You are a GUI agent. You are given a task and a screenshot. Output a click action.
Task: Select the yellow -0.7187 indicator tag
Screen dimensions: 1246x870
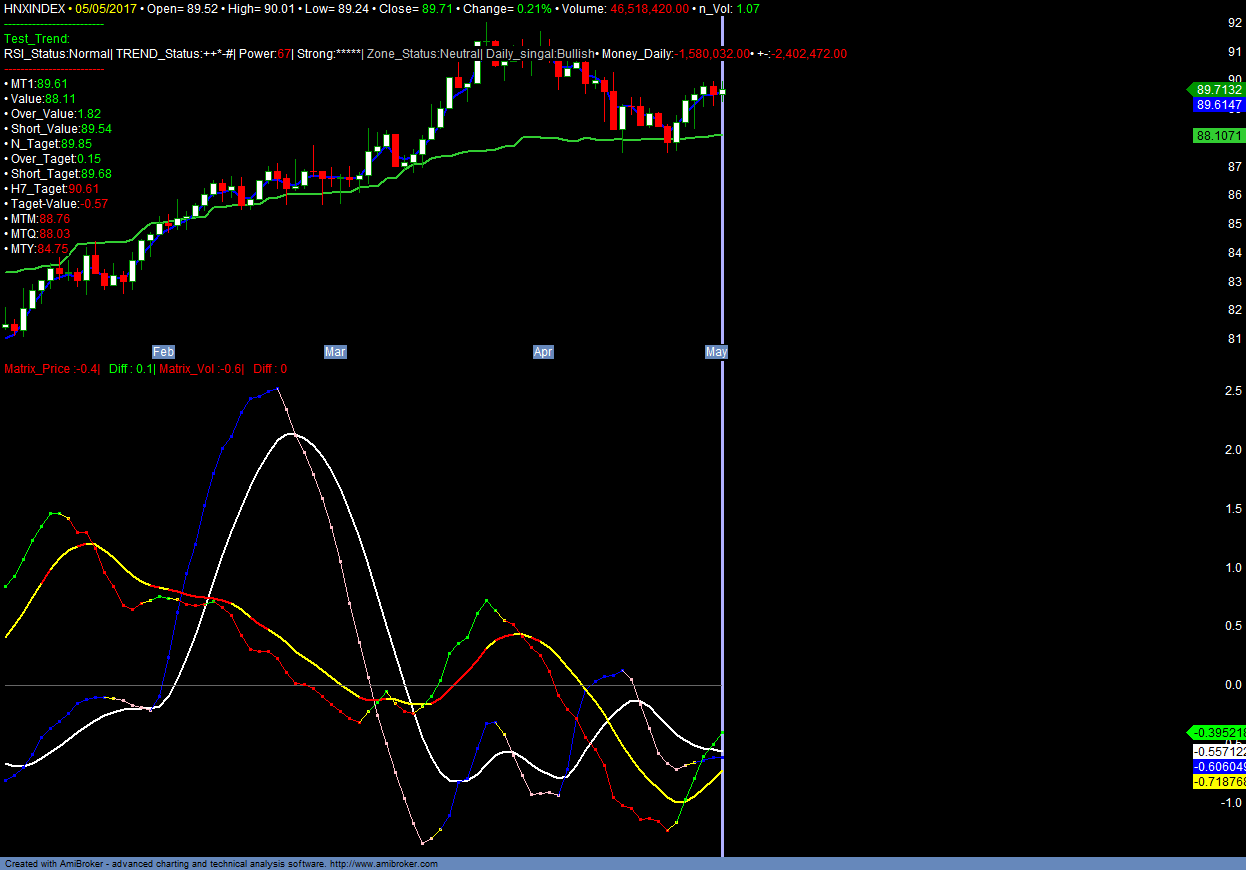click(x=1218, y=782)
